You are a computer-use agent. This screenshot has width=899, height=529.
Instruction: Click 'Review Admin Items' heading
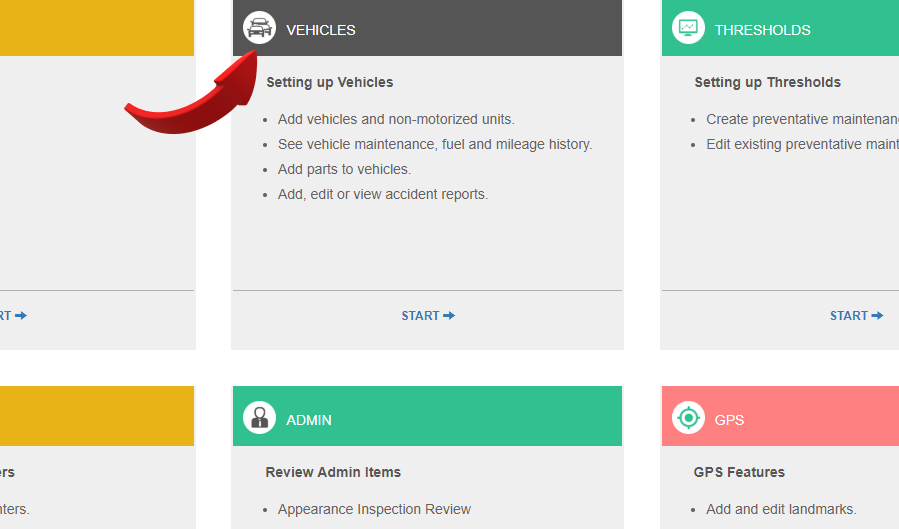pyautogui.click(x=333, y=472)
